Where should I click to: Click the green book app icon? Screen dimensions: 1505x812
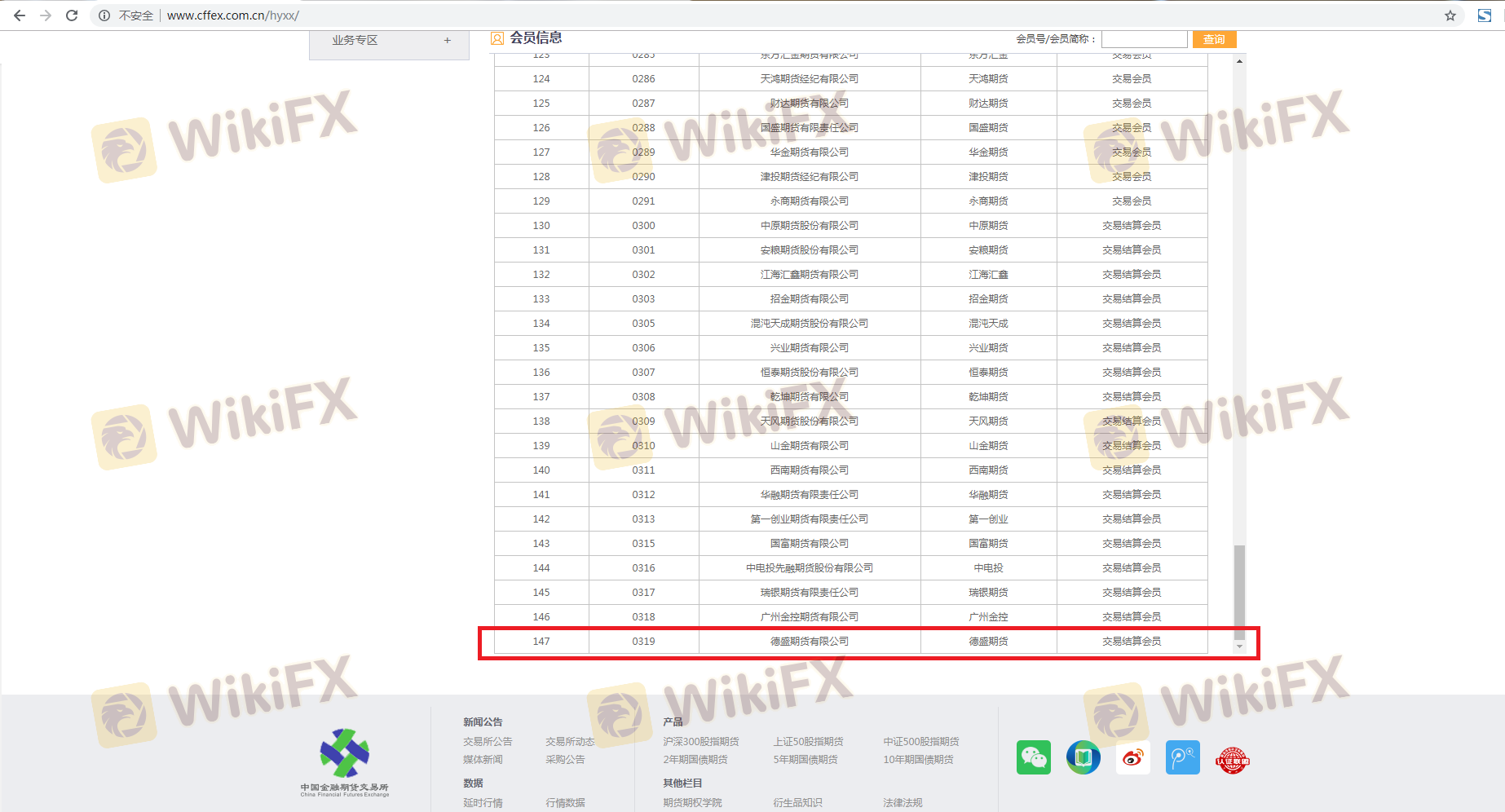[1083, 757]
